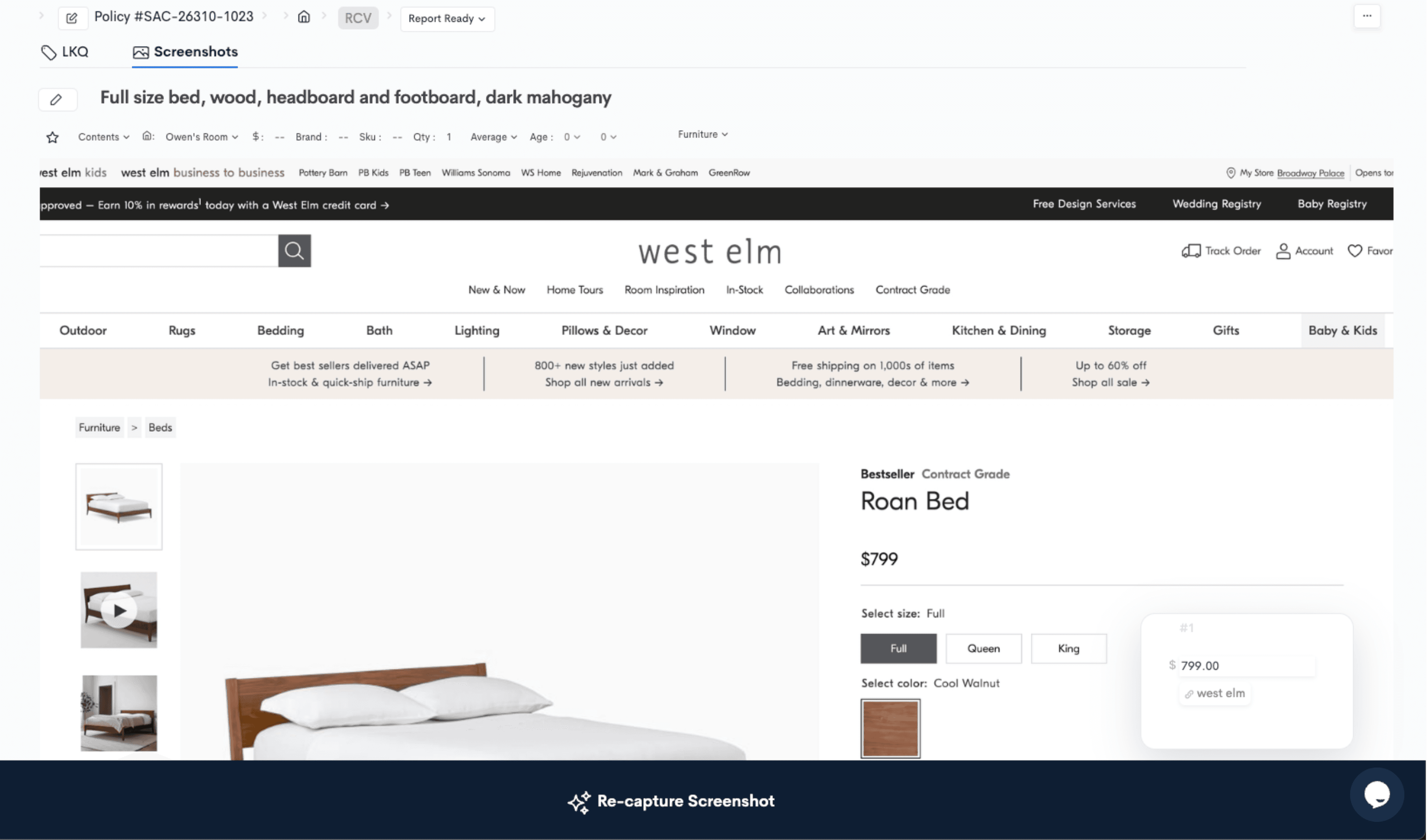Click the pencil edit icon beside the item title
This screenshot has height=840, width=1427.
point(58,99)
